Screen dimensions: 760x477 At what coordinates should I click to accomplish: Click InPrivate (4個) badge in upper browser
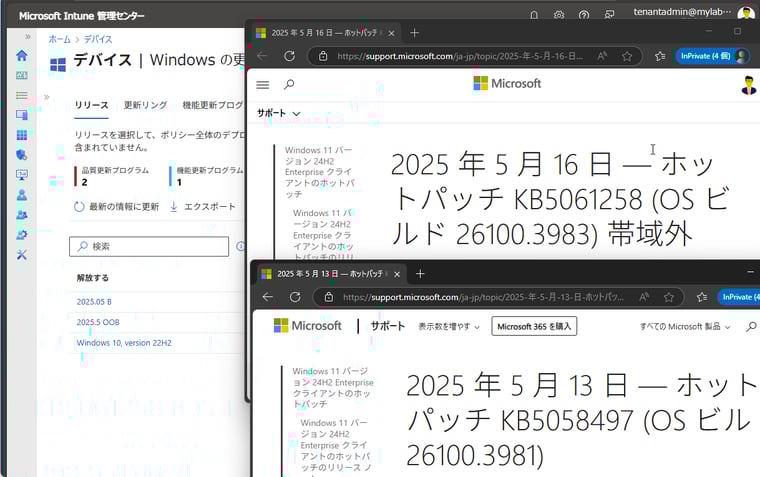(712, 56)
